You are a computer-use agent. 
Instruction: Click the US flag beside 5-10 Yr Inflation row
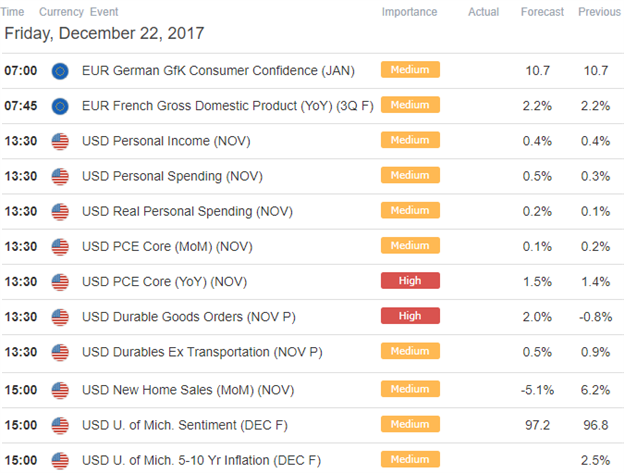point(60,461)
